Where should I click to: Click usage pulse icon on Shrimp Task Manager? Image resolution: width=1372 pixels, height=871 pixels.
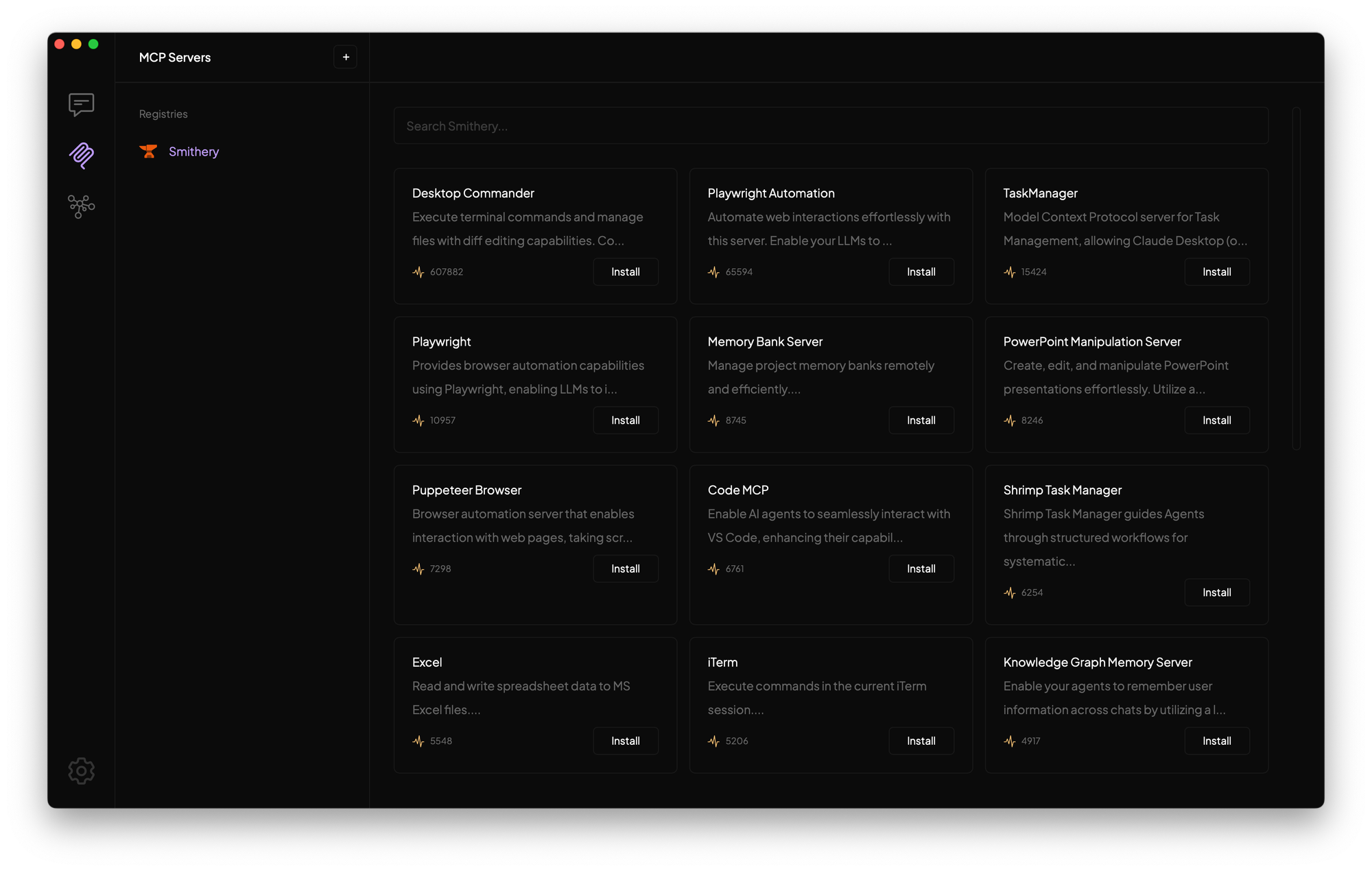point(1010,593)
